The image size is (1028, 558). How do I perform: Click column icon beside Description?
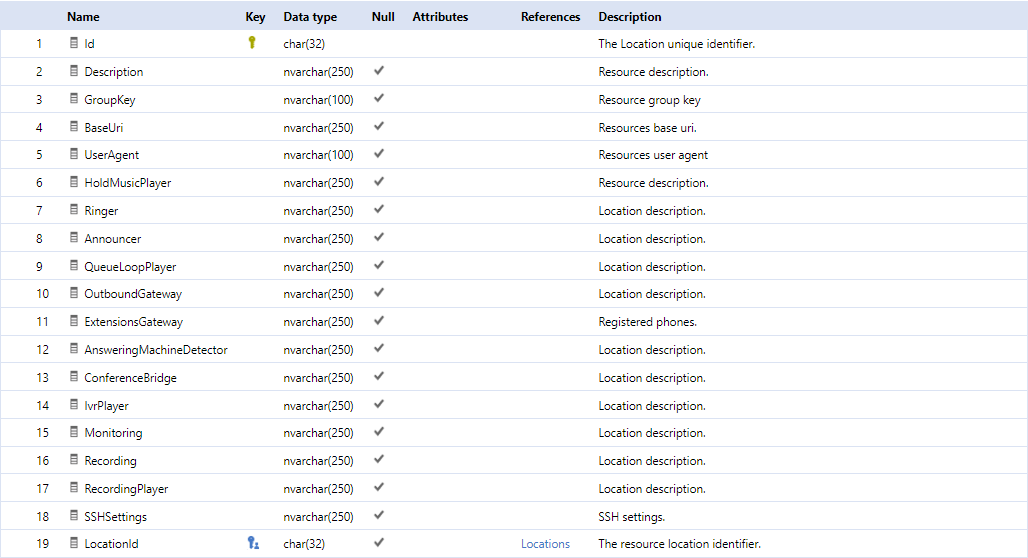click(x=75, y=71)
